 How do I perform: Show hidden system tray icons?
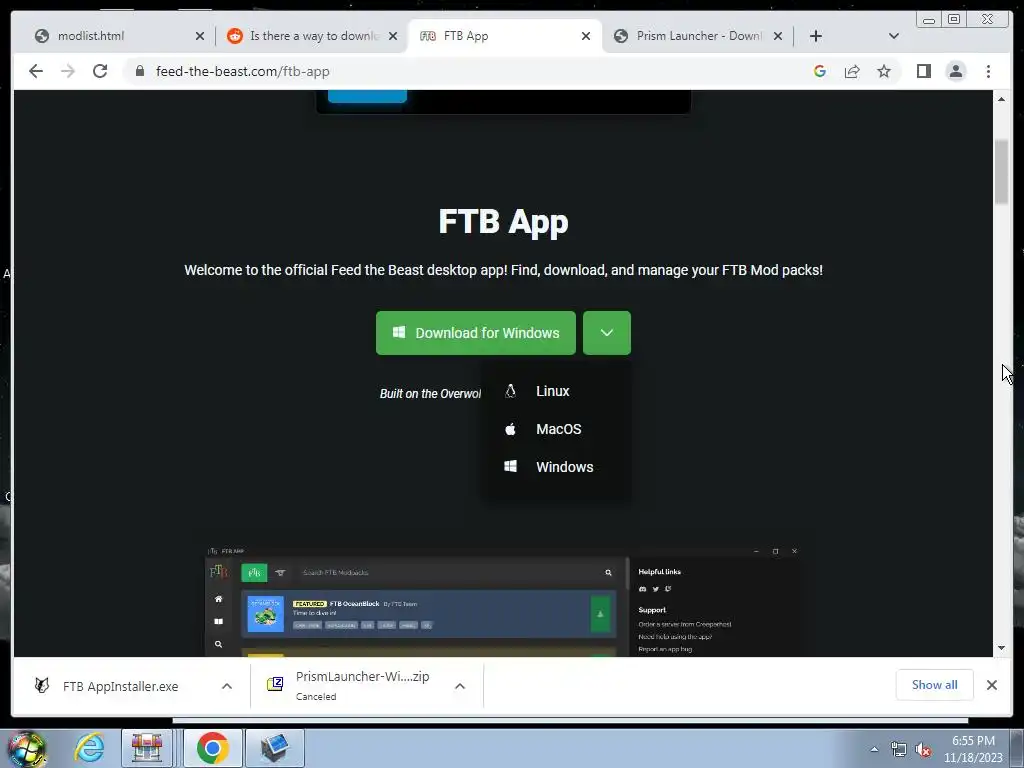[874, 749]
